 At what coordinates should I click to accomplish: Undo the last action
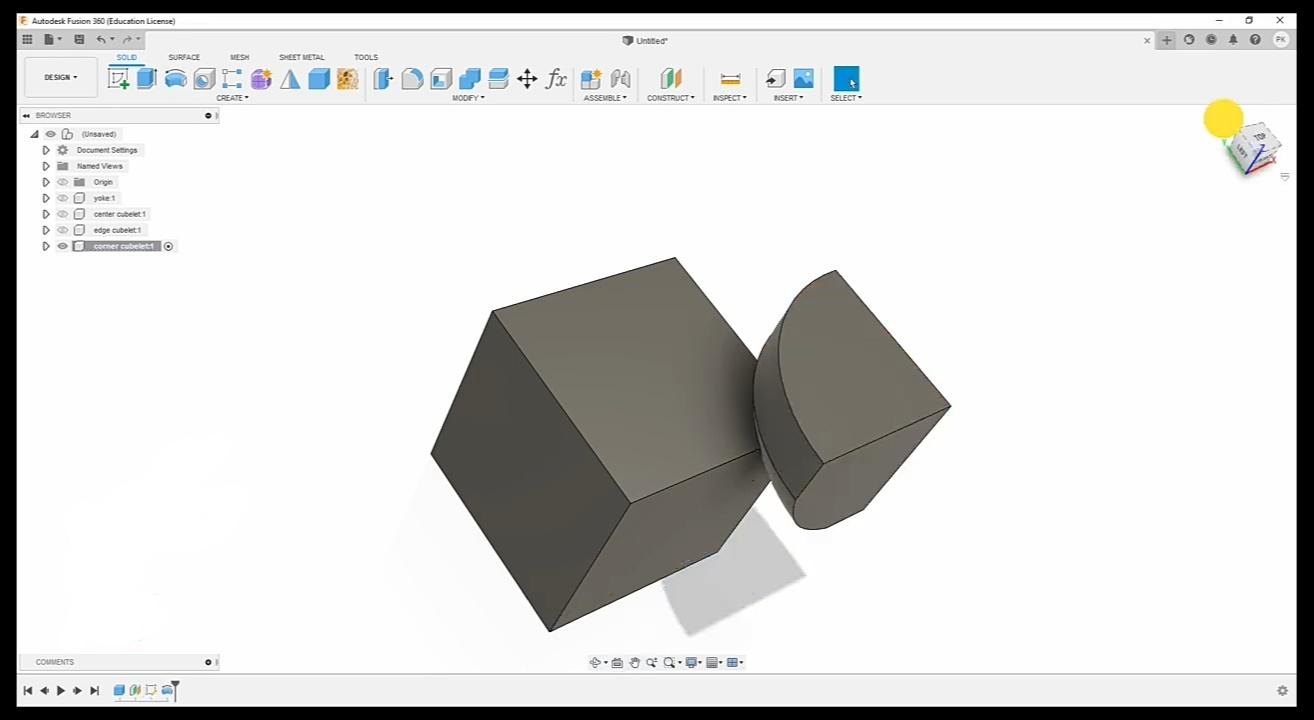100,40
